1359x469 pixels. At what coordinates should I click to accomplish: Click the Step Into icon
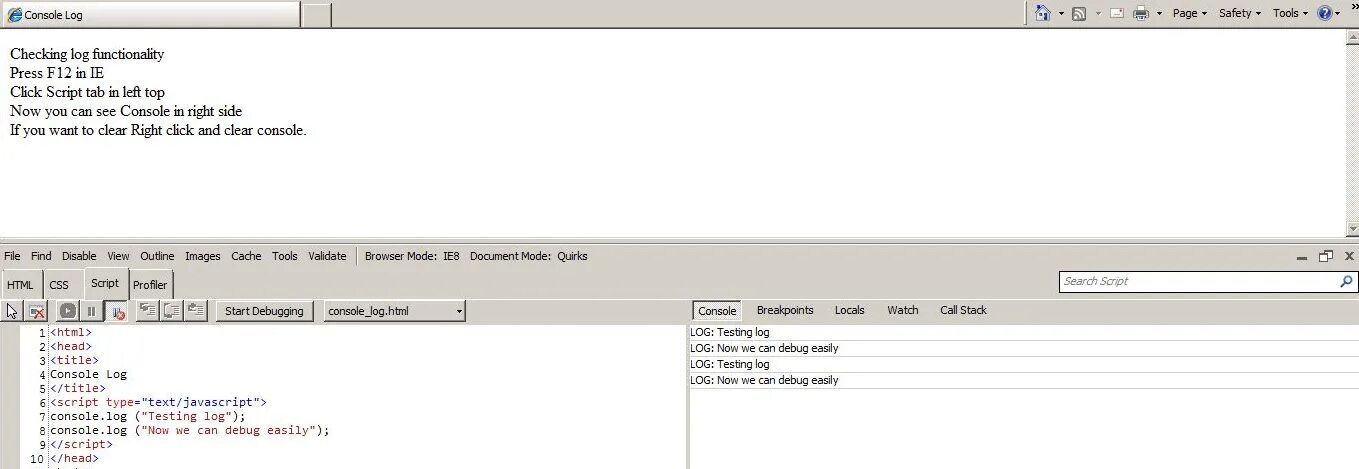148,311
